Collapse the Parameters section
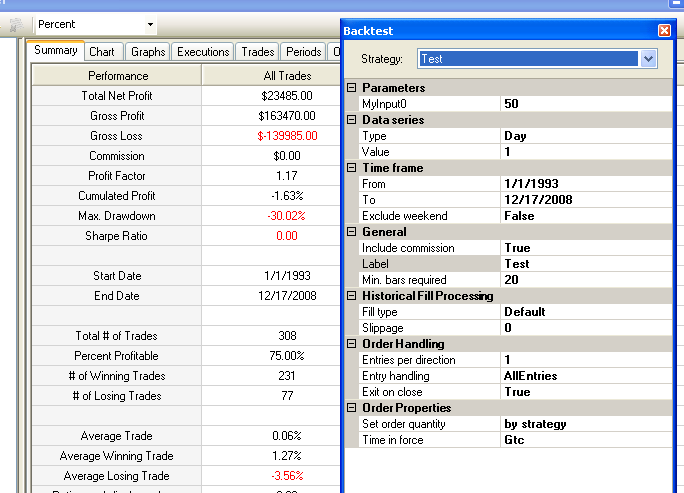Viewport: 684px width, 493px height. pyautogui.click(x=352, y=88)
